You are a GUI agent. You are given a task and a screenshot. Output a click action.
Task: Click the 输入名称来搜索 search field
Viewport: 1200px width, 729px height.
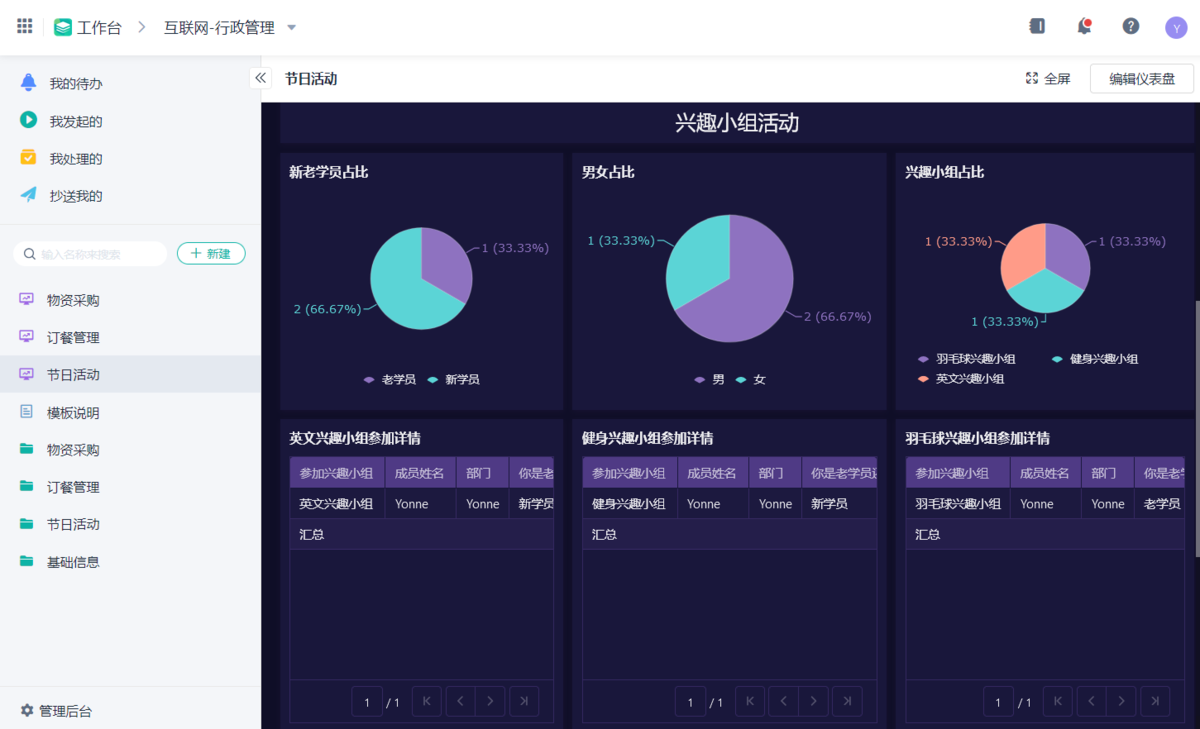(91, 254)
